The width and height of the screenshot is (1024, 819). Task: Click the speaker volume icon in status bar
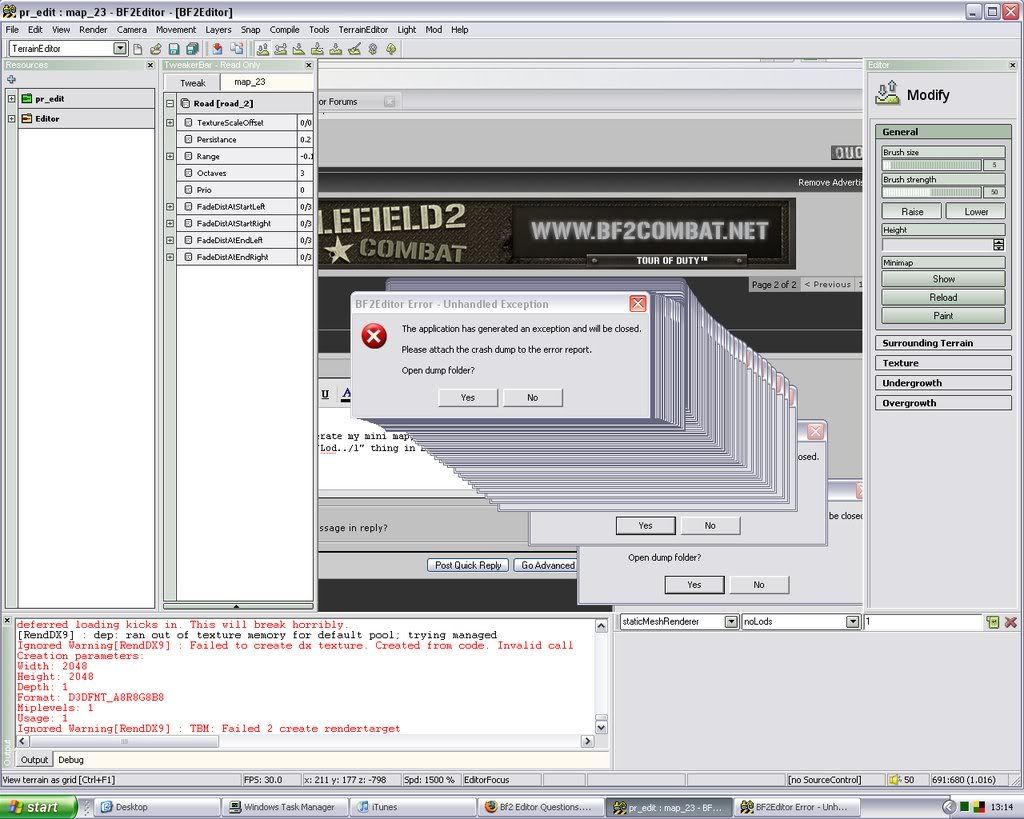[896, 780]
